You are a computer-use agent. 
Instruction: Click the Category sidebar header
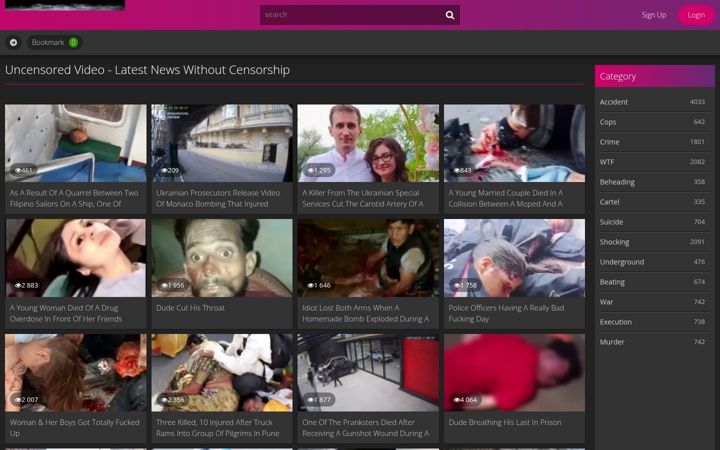coord(654,76)
